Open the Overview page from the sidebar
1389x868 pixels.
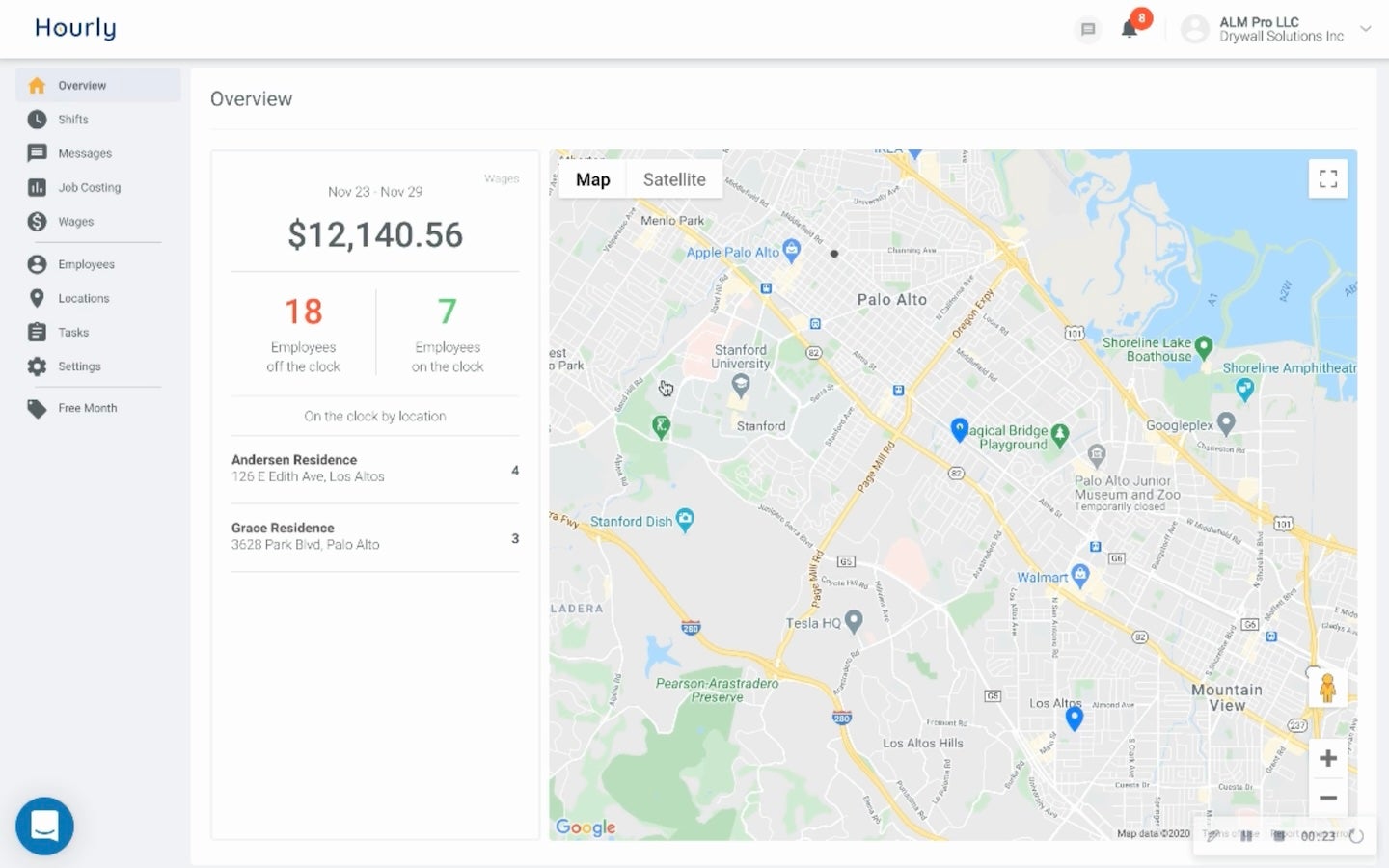click(97, 85)
